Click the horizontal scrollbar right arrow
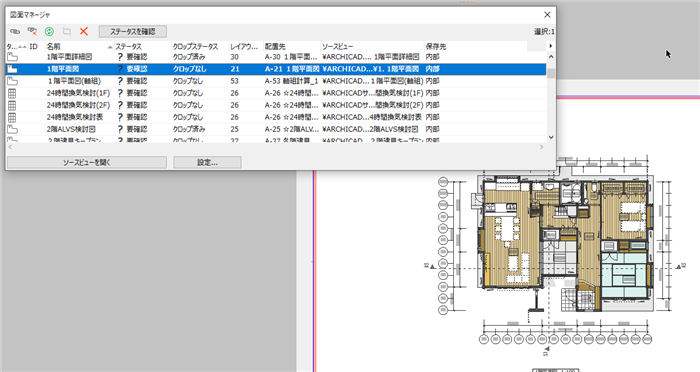 click(542, 147)
